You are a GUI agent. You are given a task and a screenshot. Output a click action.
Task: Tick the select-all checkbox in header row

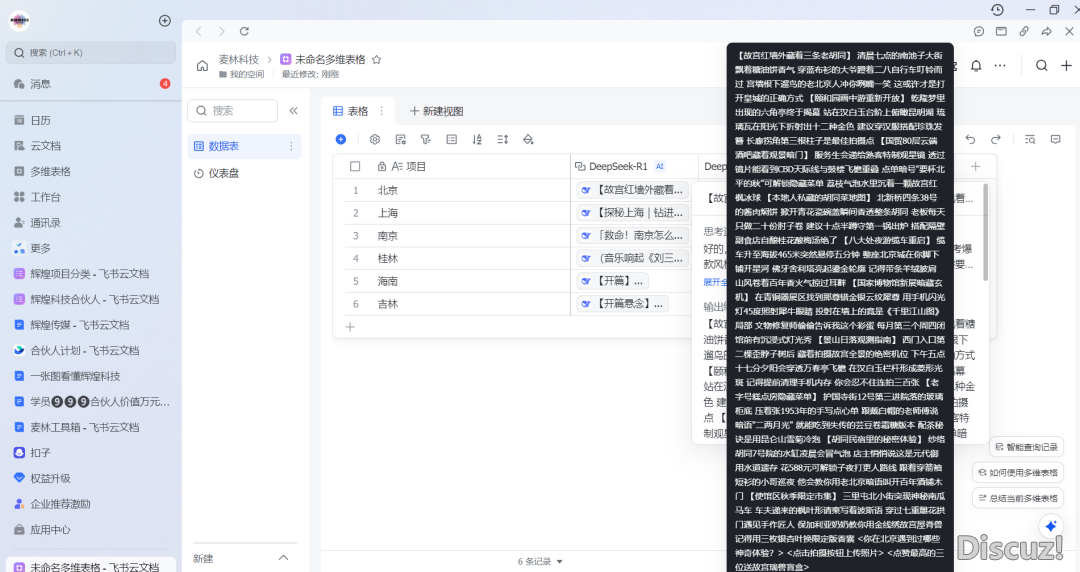click(355, 166)
